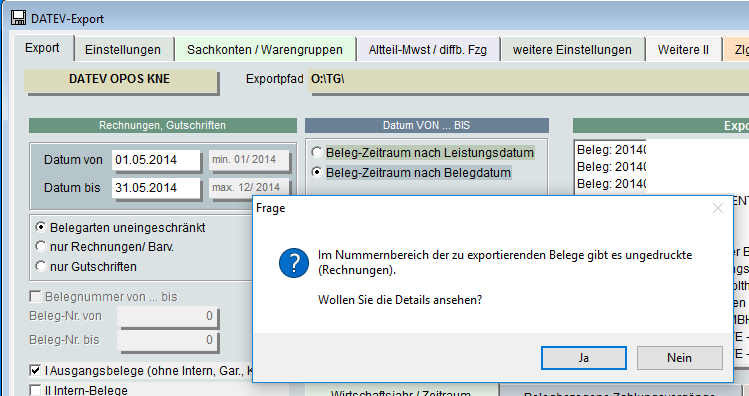Open the Einstellungen tab
Viewport: 749px width, 396px height.
(x=123, y=50)
